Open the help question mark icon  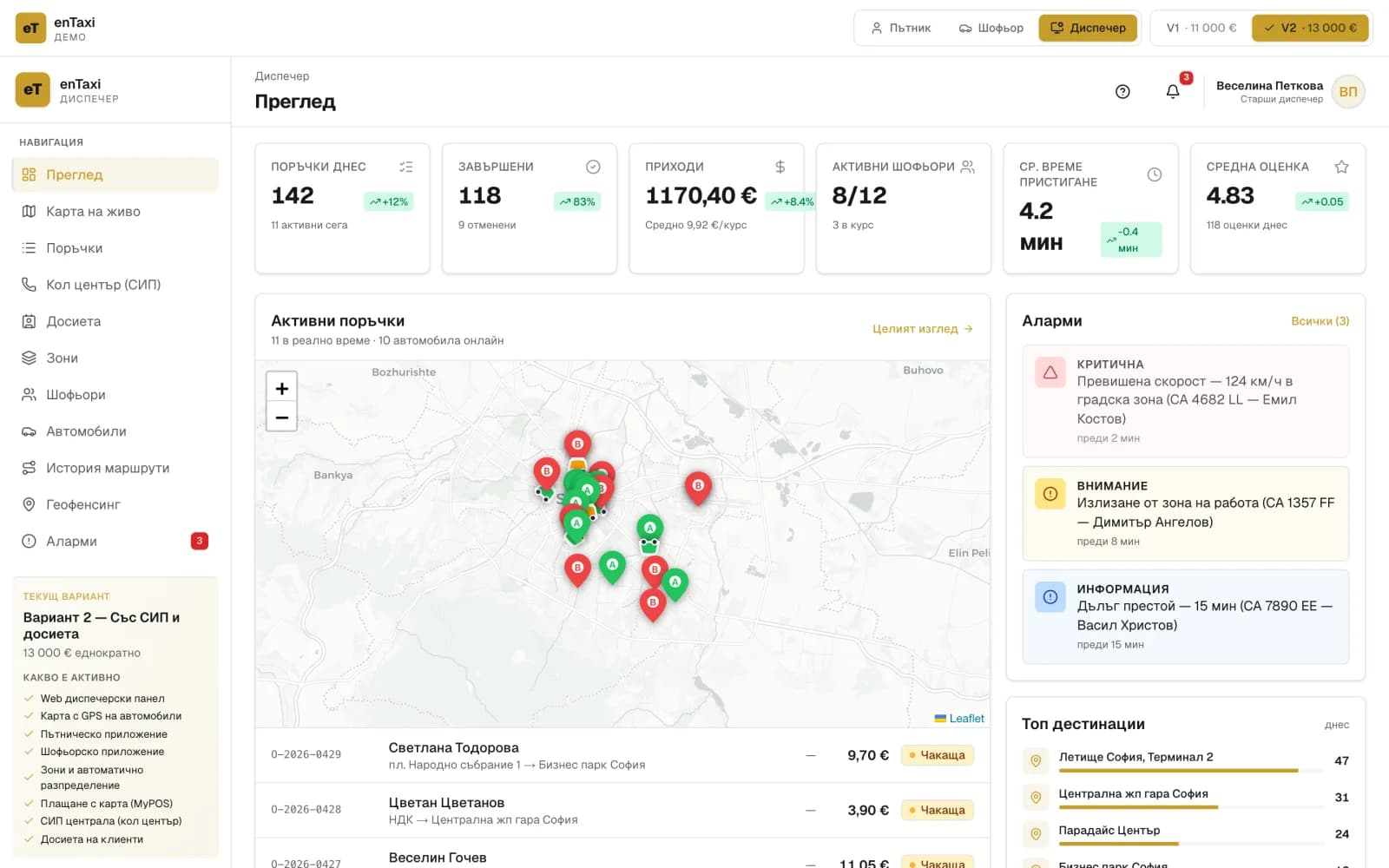click(1122, 91)
